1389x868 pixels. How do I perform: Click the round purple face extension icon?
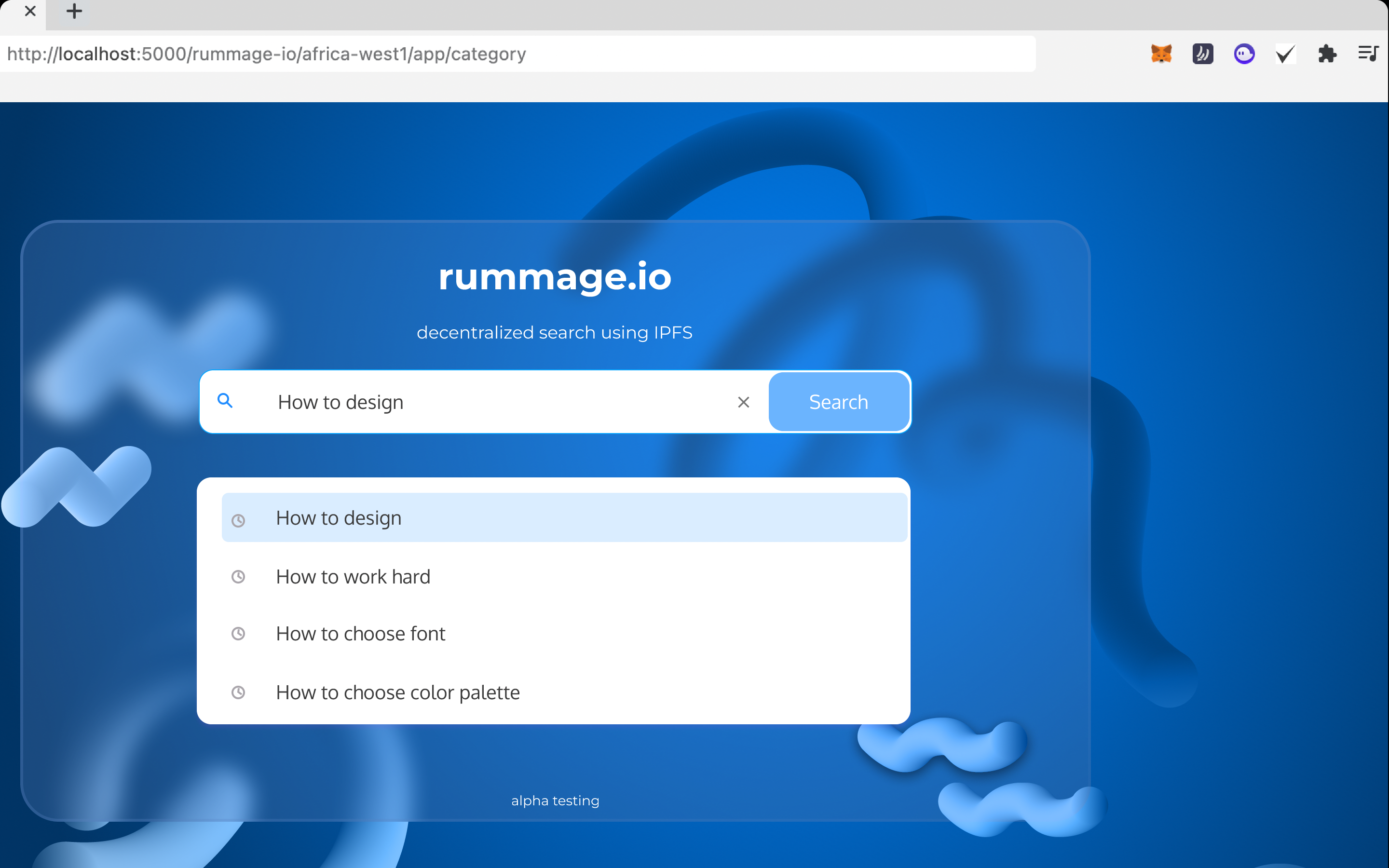click(1244, 54)
